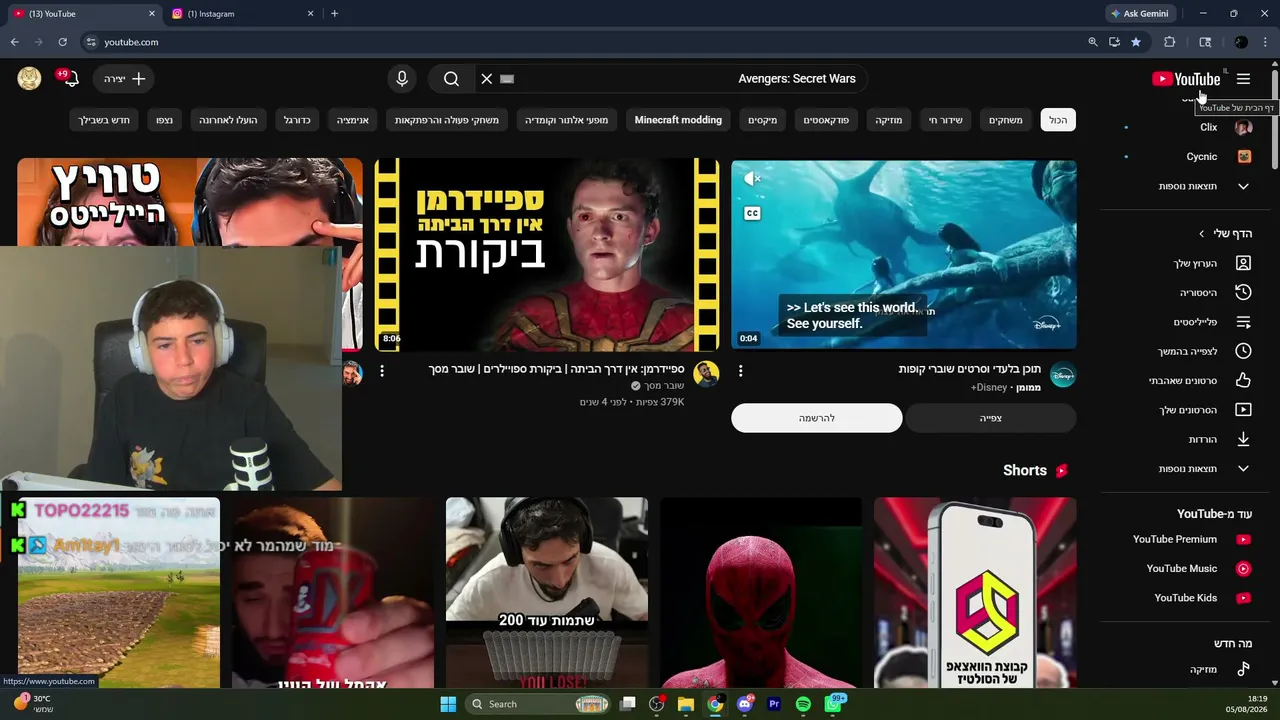Open the היסטוריה history icon
This screenshot has width=1280, height=720.
click(x=1243, y=292)
